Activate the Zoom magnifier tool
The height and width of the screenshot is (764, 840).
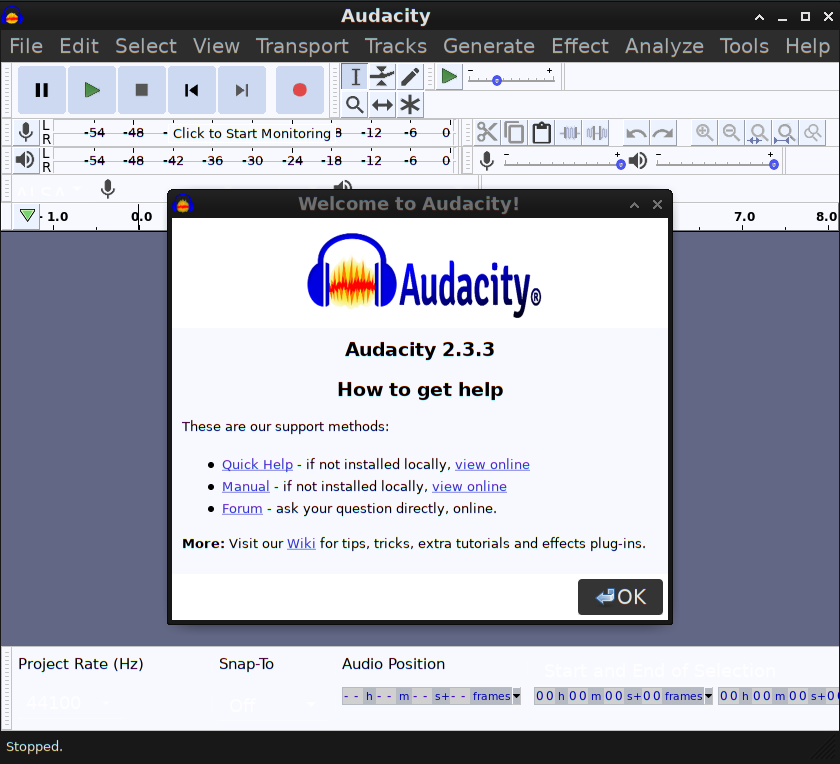coord(354,105)
